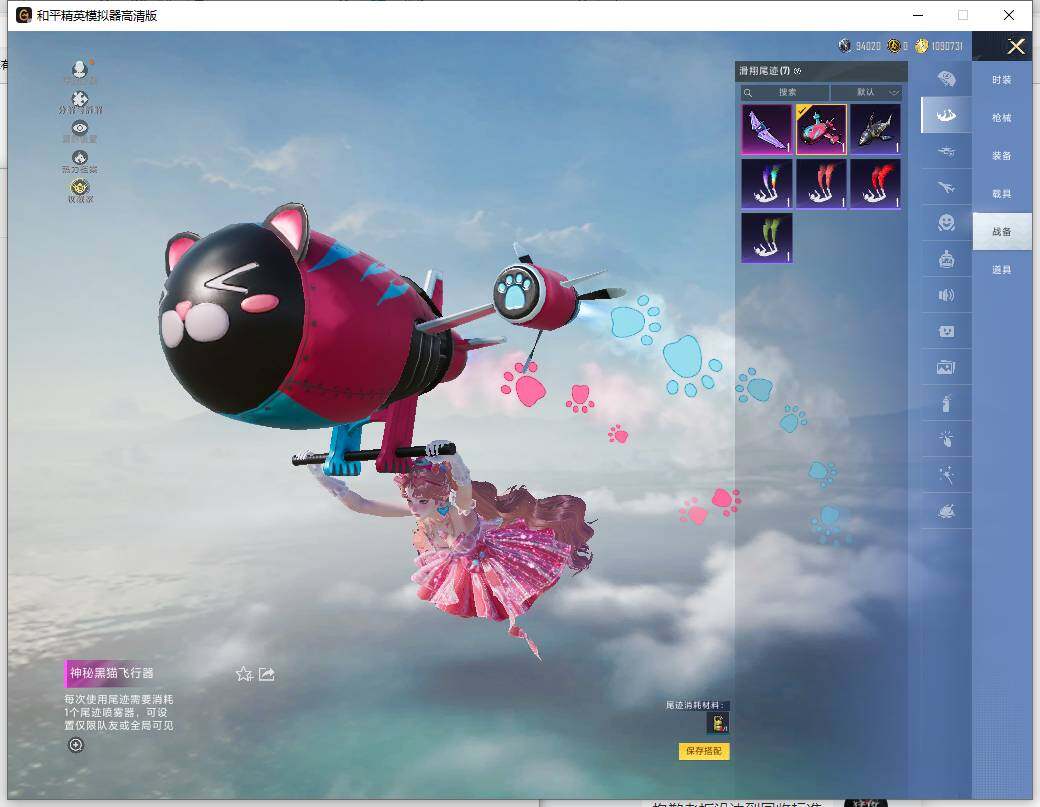Click the 搜索 search field
The height and width of the screenshot is (807, 1040).
tap(785, 92)
